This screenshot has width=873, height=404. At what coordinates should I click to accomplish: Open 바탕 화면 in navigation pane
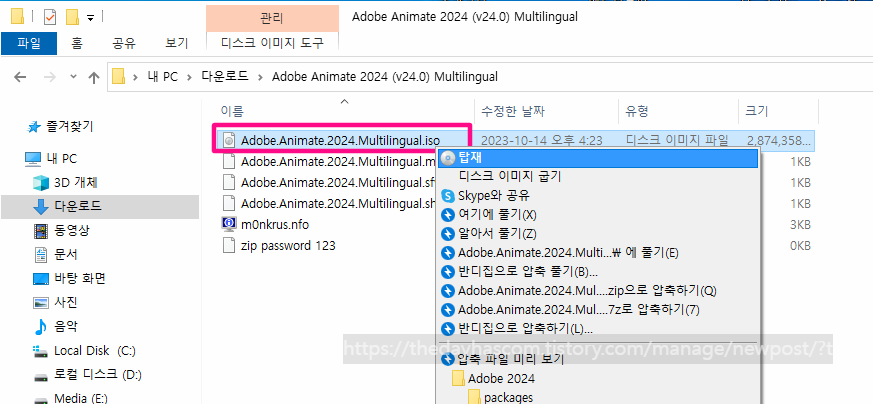click(70, 278)
